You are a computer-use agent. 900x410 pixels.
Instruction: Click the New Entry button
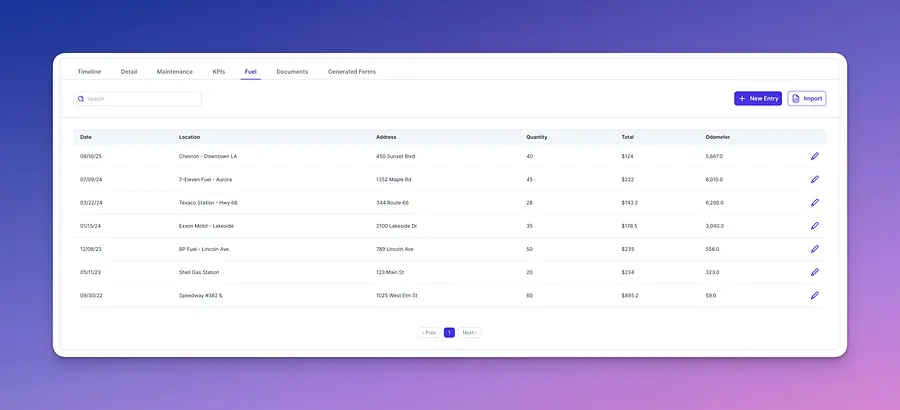(758, 99)
